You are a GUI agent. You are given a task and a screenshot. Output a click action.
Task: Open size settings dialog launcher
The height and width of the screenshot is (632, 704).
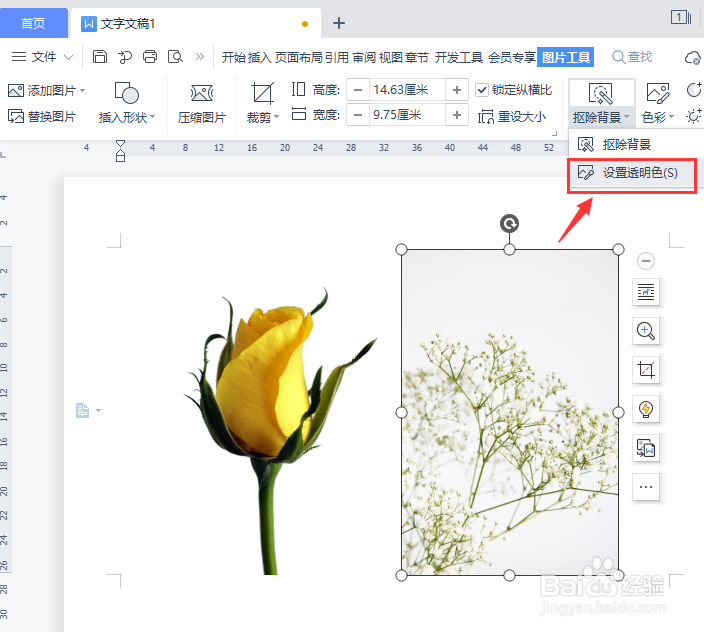554,133
